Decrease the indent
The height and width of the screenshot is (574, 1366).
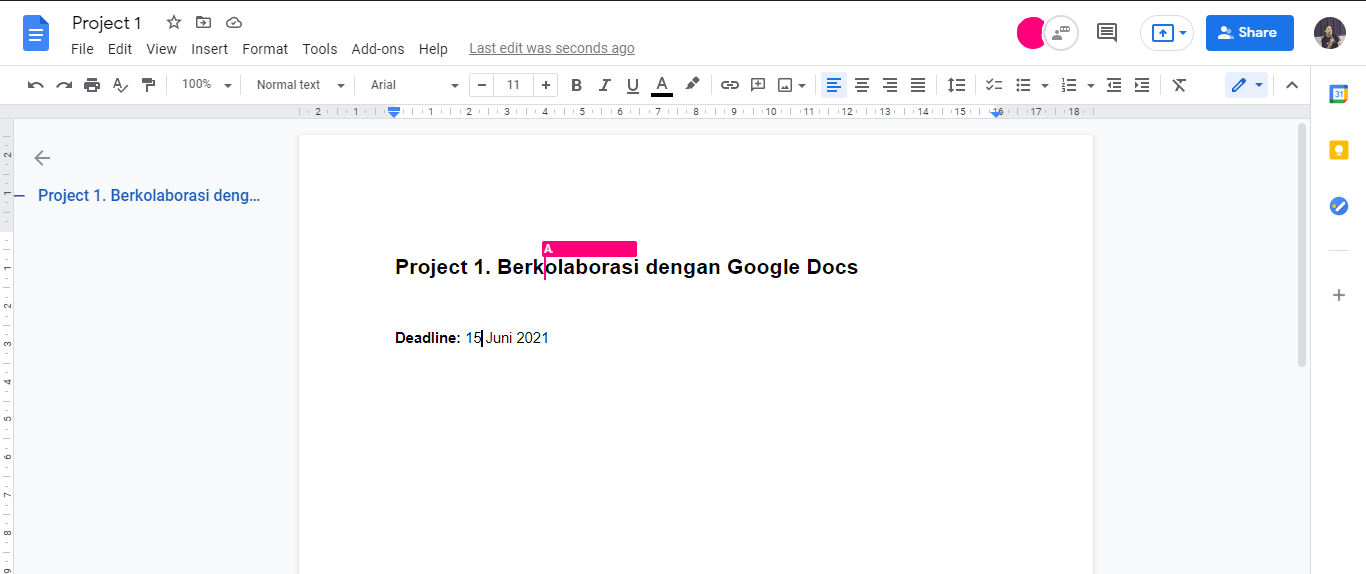(1114, 85)
